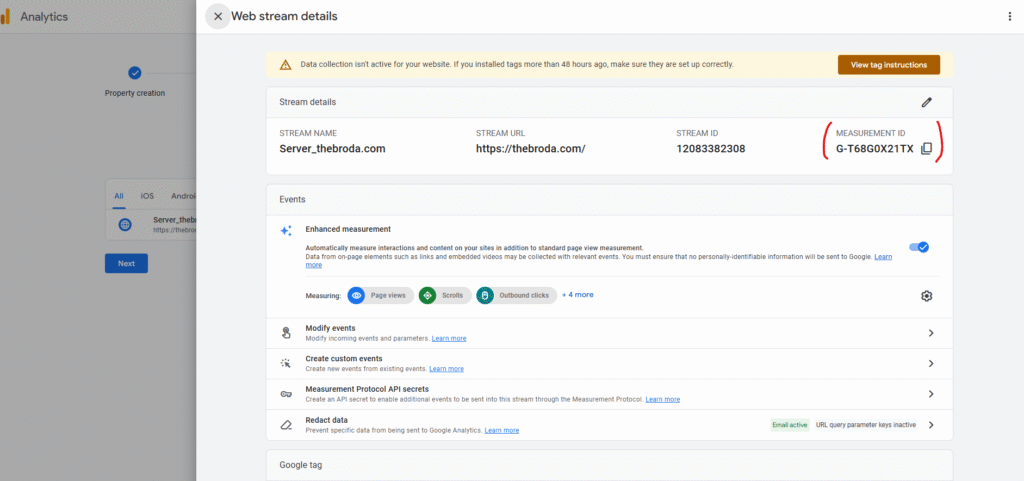This screenshot has height=481, width=1024.
Task: Click the Redact data eraser icon
Action: coord(286,425)
